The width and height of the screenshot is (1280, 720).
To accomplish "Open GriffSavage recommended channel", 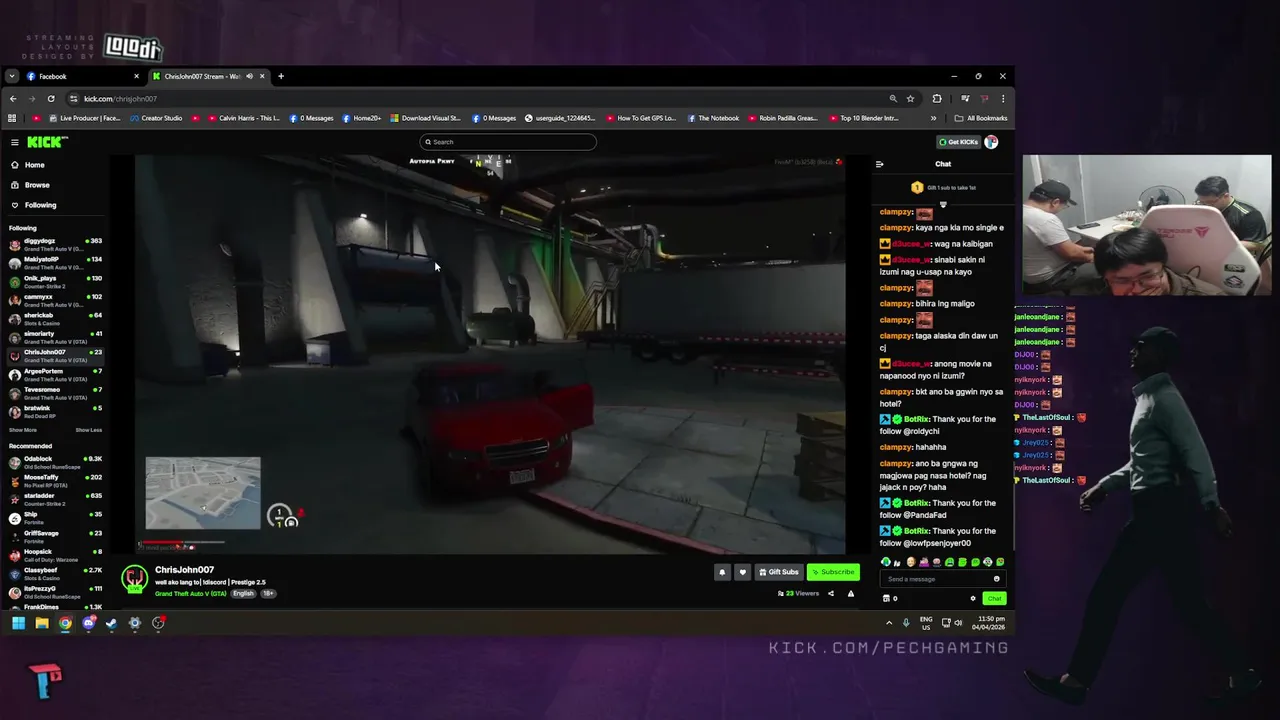I will (x=55, y=535).
